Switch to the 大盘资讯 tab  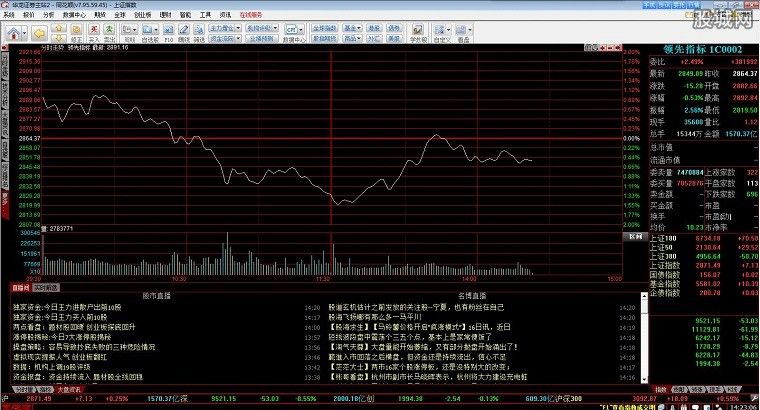pos(68,390)
